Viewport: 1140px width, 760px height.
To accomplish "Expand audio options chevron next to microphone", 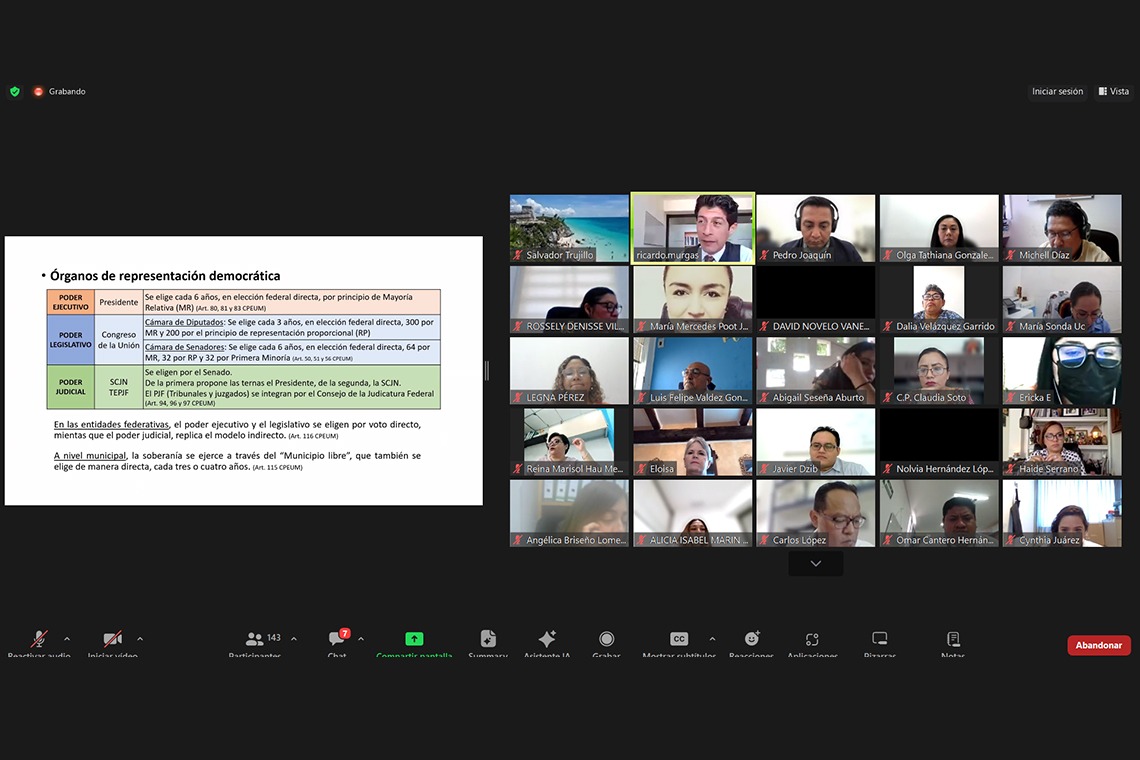I will (x=67, y=639).
